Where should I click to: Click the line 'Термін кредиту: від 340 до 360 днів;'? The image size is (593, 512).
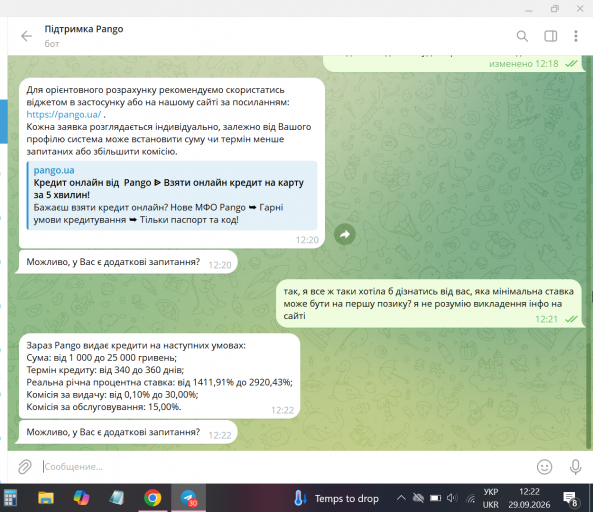(105, 370)
